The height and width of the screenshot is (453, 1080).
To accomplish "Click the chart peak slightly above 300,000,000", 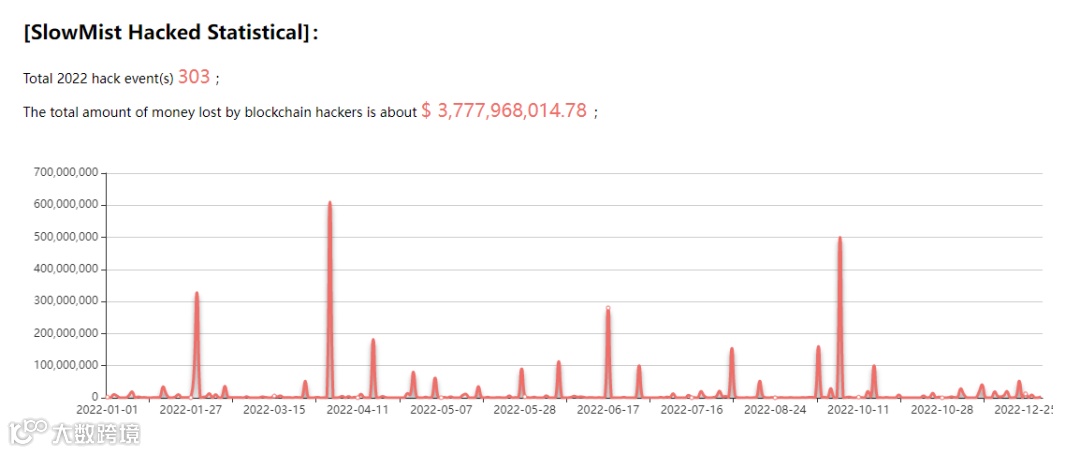I will pyautogui.click(x=196, y=293).
